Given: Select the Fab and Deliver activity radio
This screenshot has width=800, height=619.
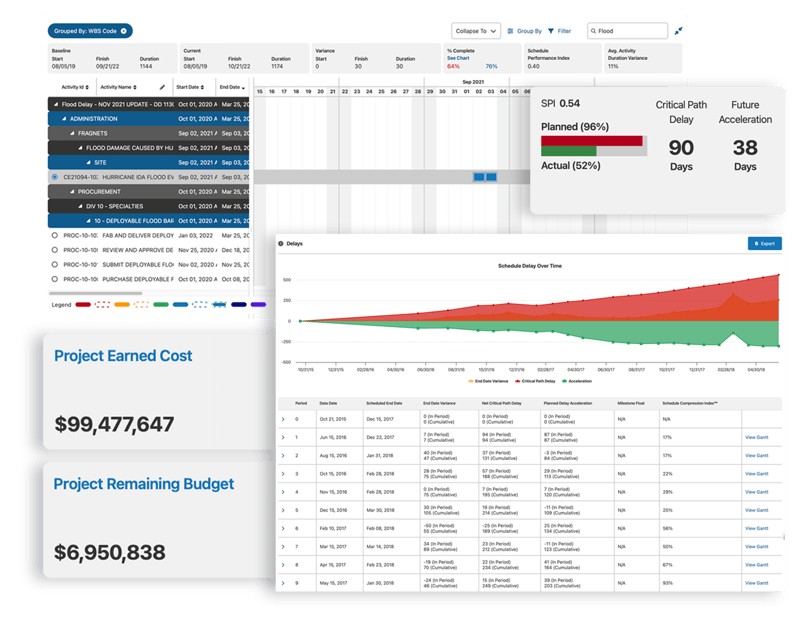Looking at the screenshot, I should 54,234.
